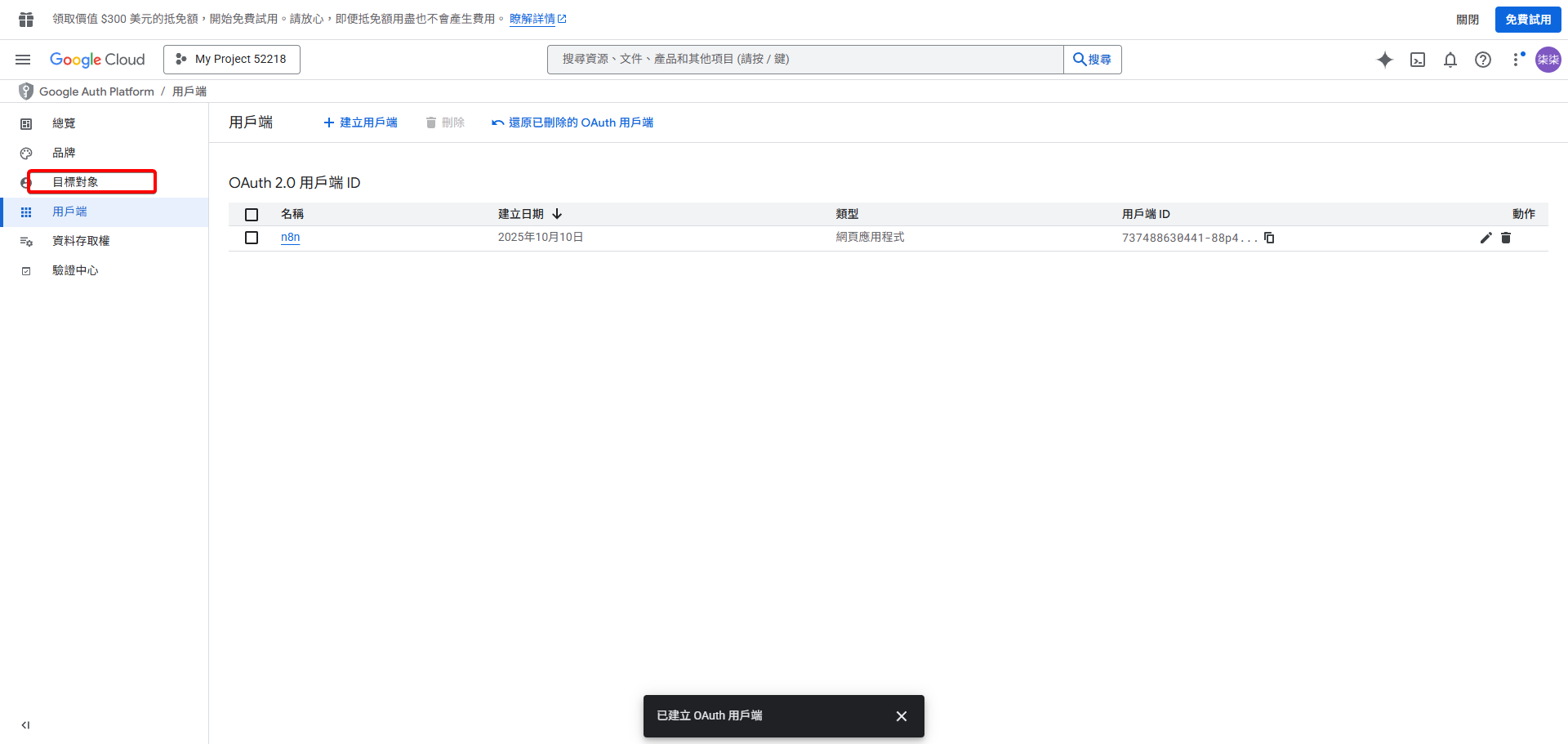Delete the n8n OAuth client
The height and width of the screenshot is (744, 1568).
tap(1506, 238)
